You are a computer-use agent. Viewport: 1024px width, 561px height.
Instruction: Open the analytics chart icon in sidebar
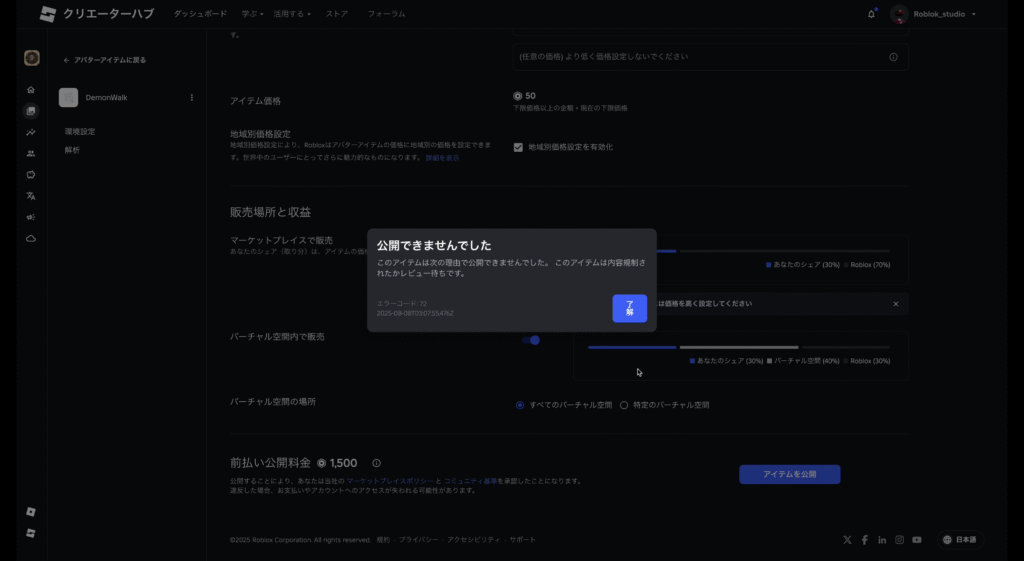point(31,132)
